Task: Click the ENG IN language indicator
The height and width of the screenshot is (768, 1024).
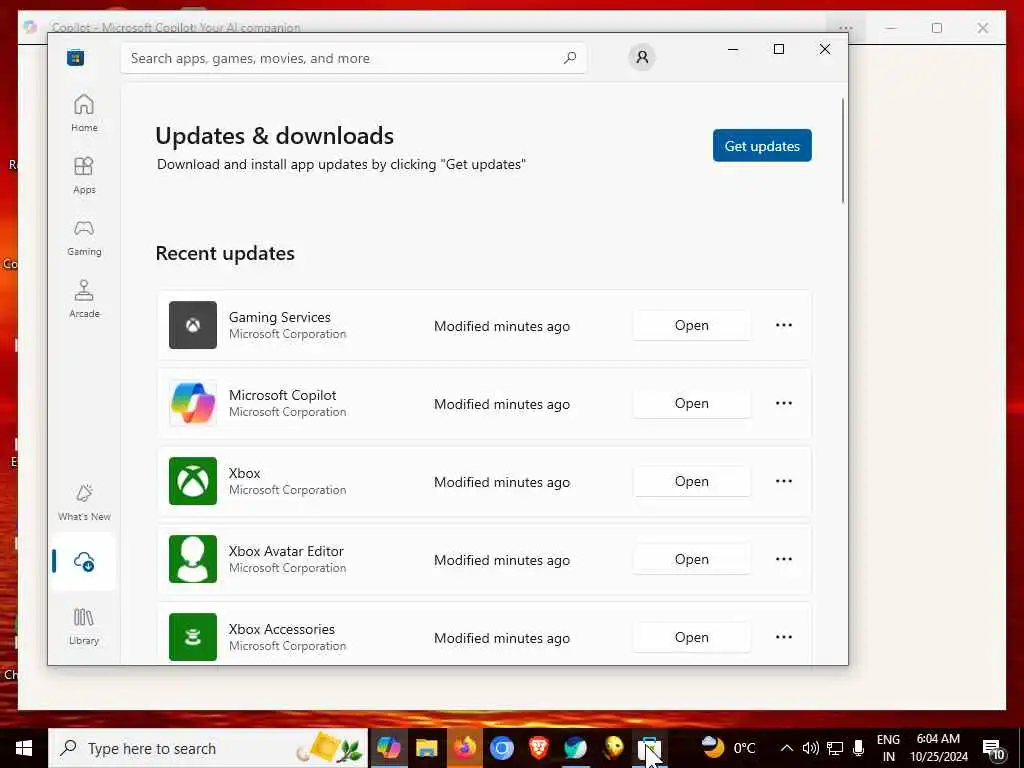Action: click(888, 748)
